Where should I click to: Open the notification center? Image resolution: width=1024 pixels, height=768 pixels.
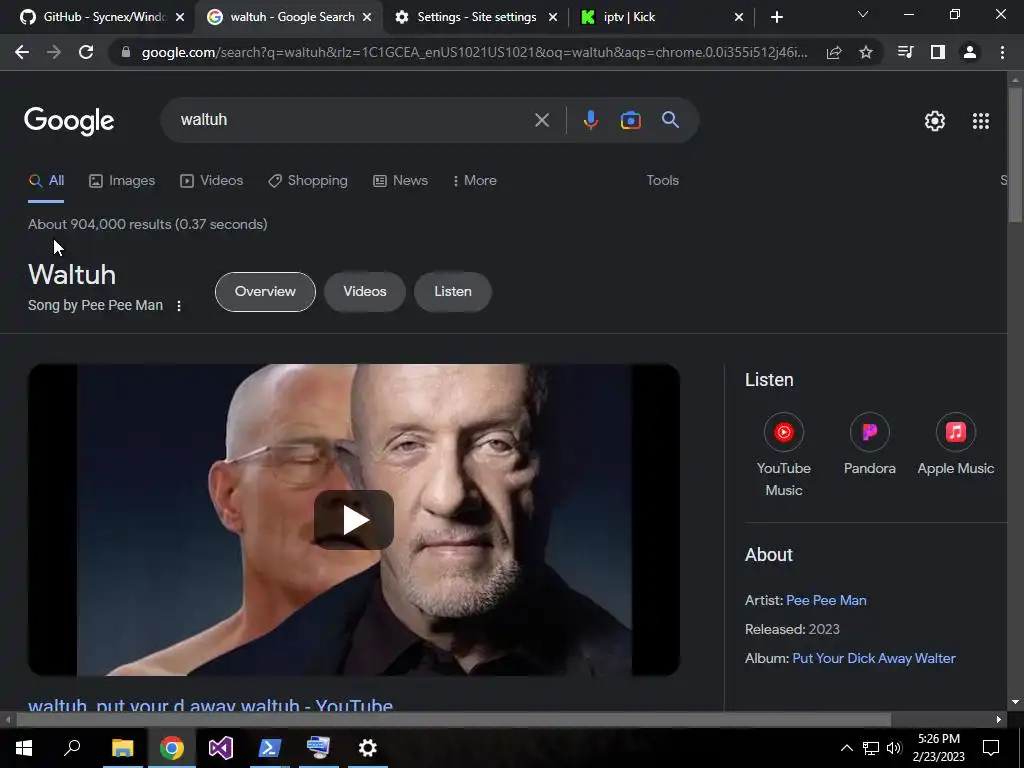coord(991,748)
